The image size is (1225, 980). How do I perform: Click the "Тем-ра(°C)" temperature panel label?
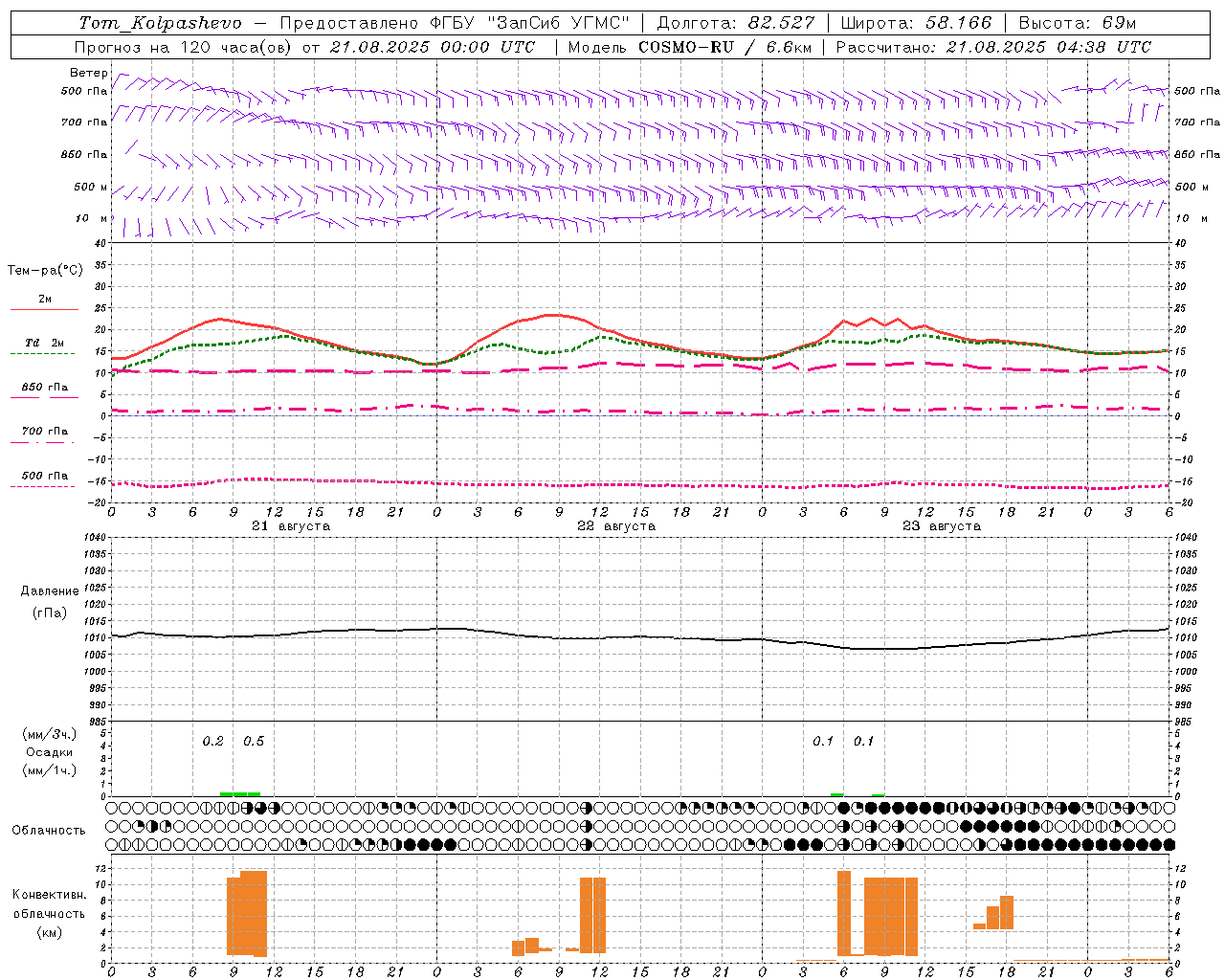point(45,271)
